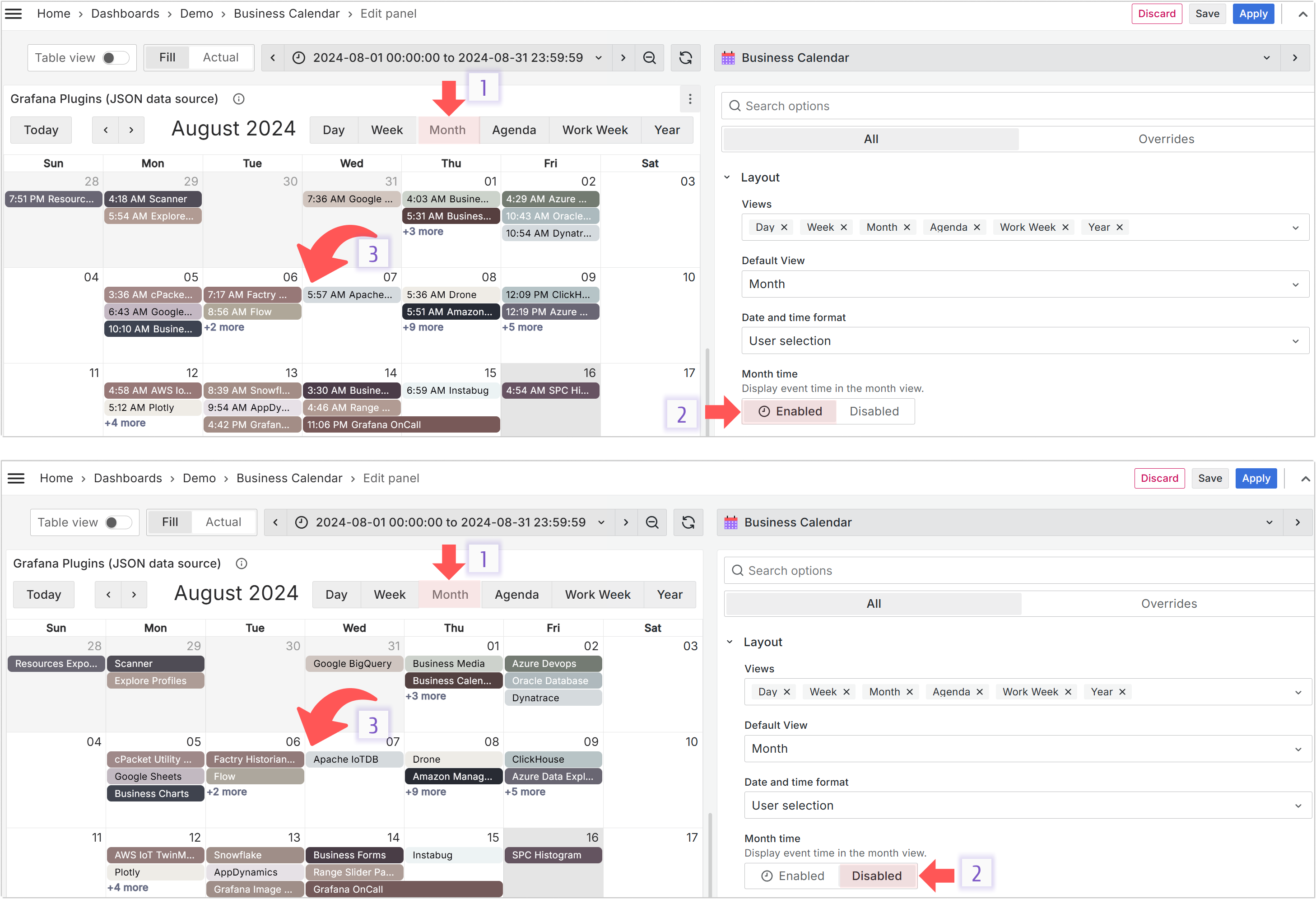Collapse the Layout section in upper options

727,177
